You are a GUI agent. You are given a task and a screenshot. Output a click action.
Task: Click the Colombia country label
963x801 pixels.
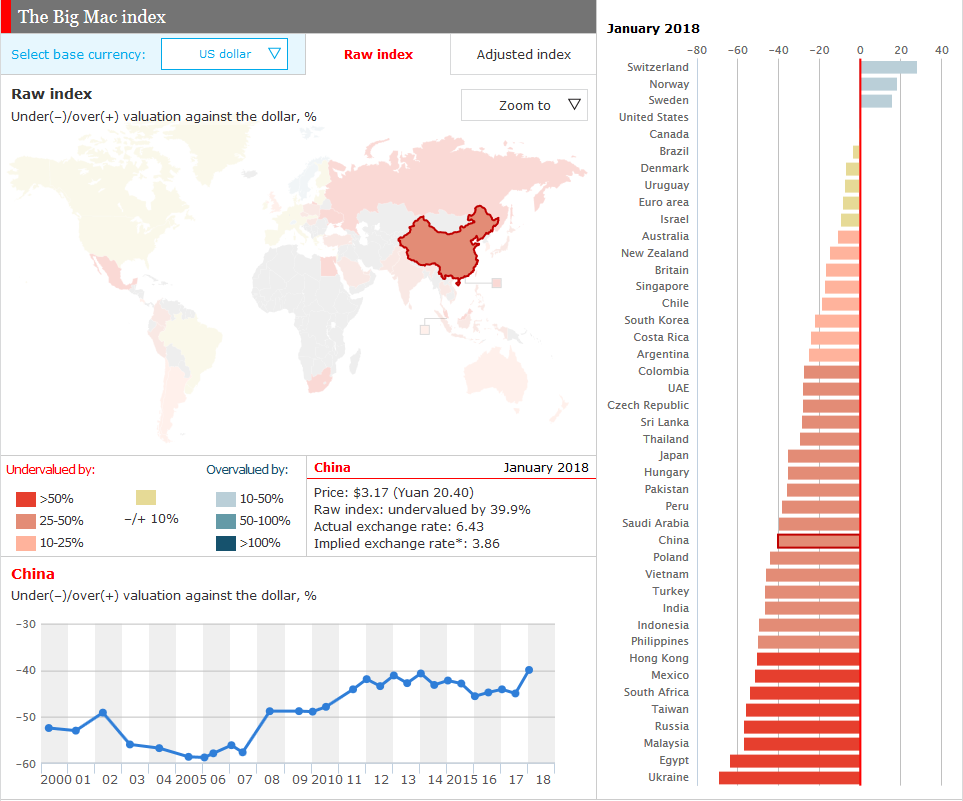pyautogui.click(x=663, y=371)
